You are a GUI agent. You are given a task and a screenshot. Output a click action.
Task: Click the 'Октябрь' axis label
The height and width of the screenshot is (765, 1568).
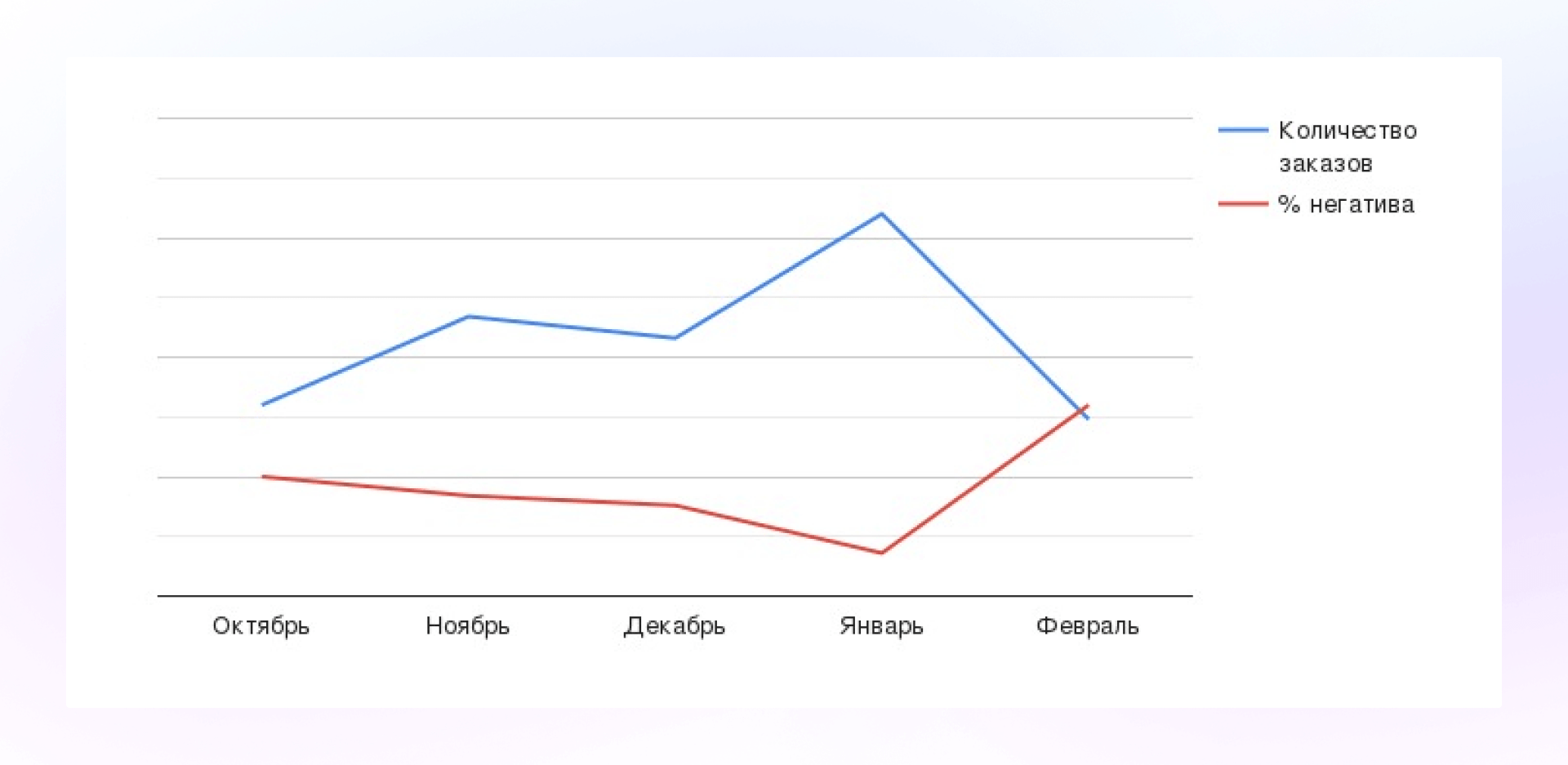(x=261, y=626)
